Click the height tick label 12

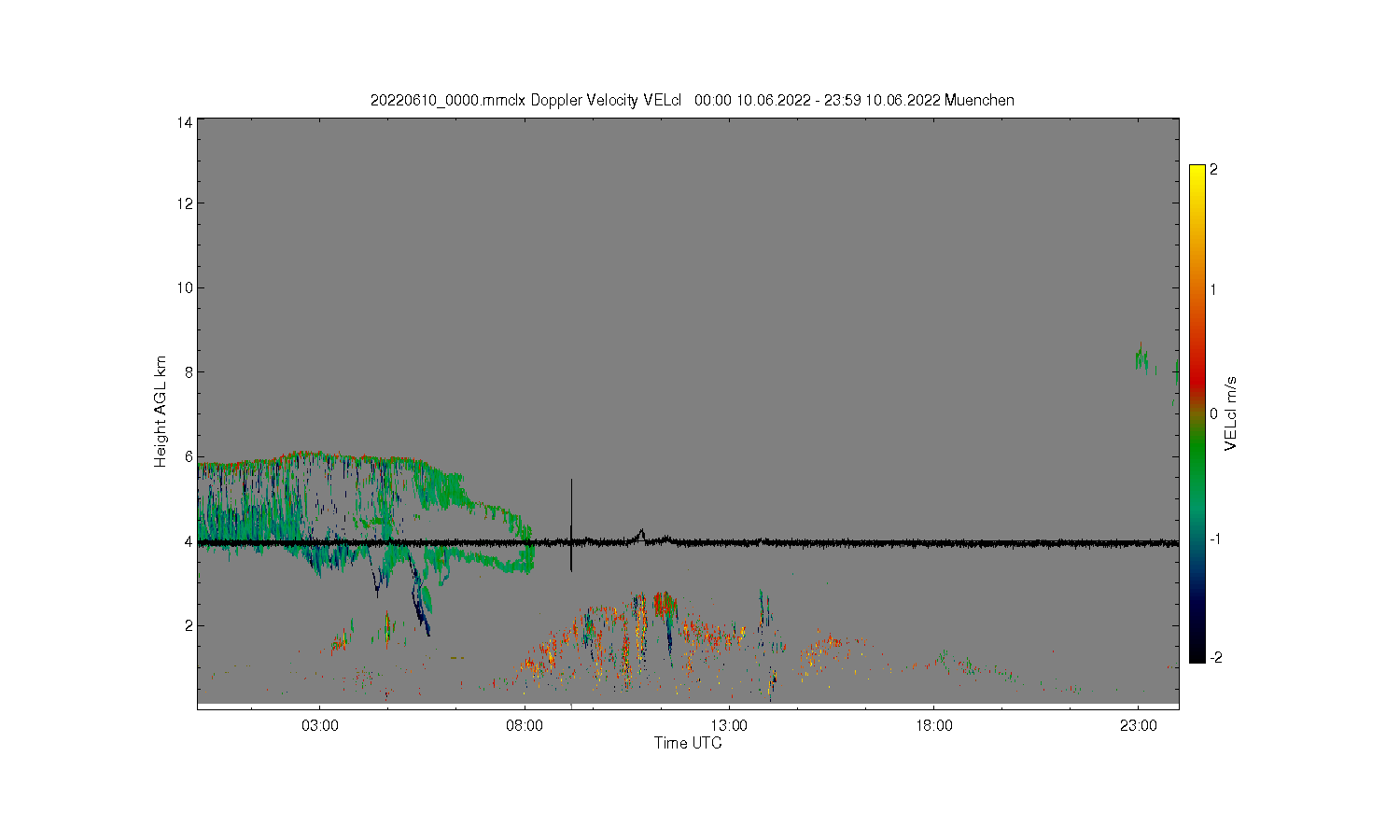pyautogui.click(x=185, y=203)
